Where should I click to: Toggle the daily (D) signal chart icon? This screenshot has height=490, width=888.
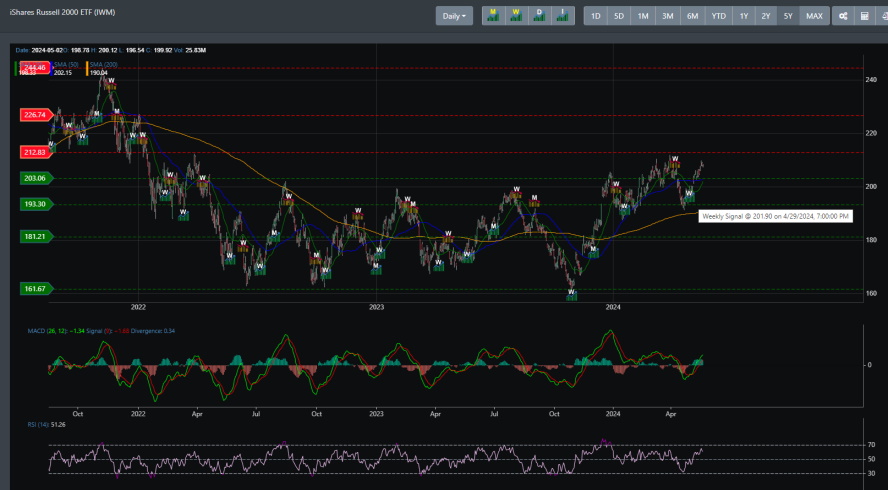tap(540, 16)
